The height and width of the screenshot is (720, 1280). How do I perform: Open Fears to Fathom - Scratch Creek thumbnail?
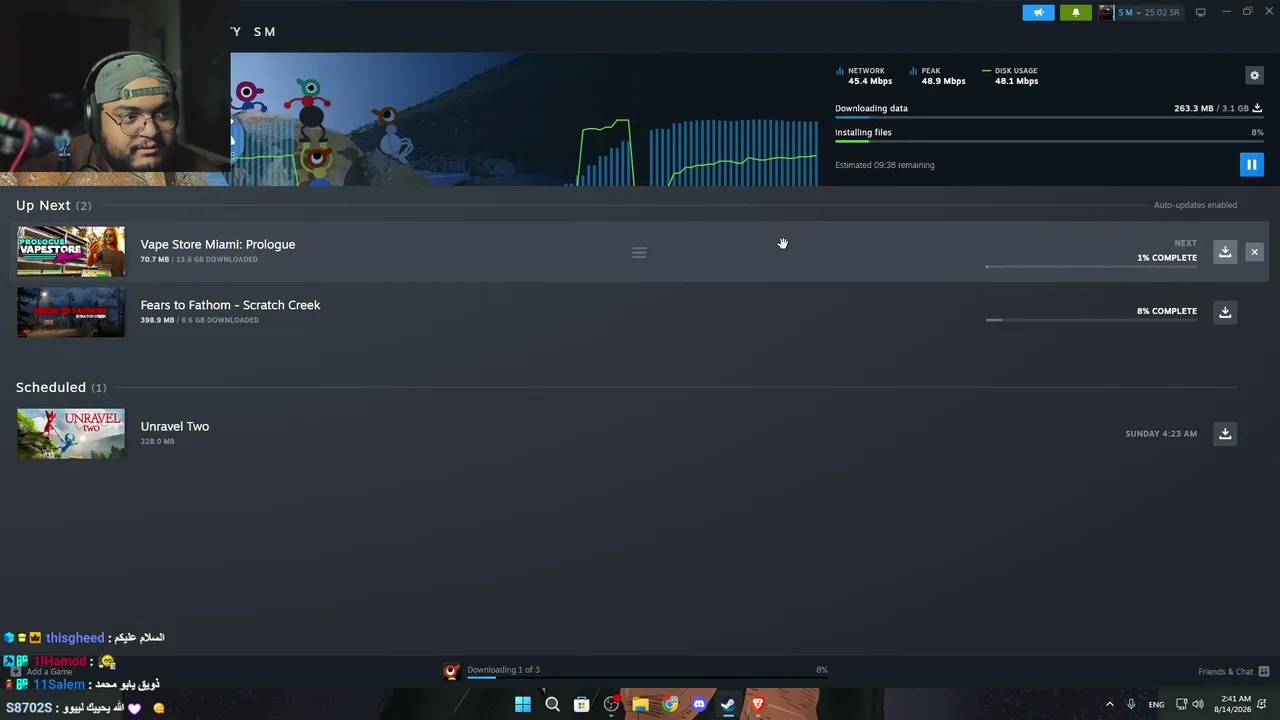click(71, 312)
